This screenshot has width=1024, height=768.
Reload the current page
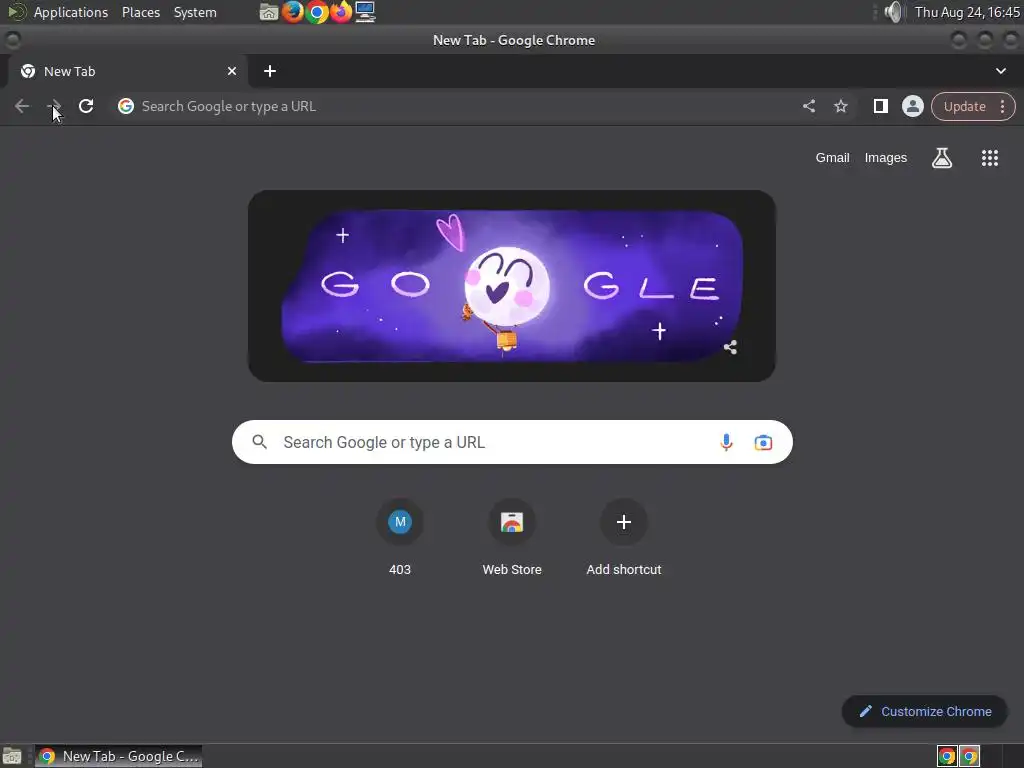coord(86,106)
